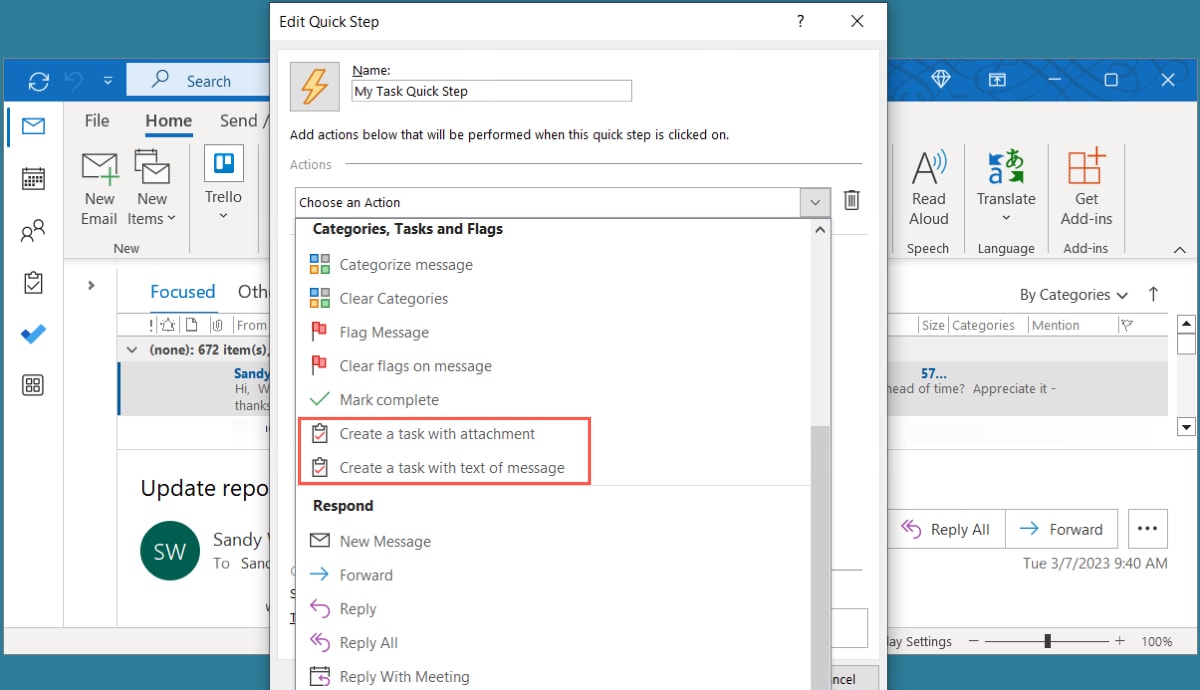Select Create a task with attachment action
The height and width of the screenshot is (690, 1200).
pos(437,433)
